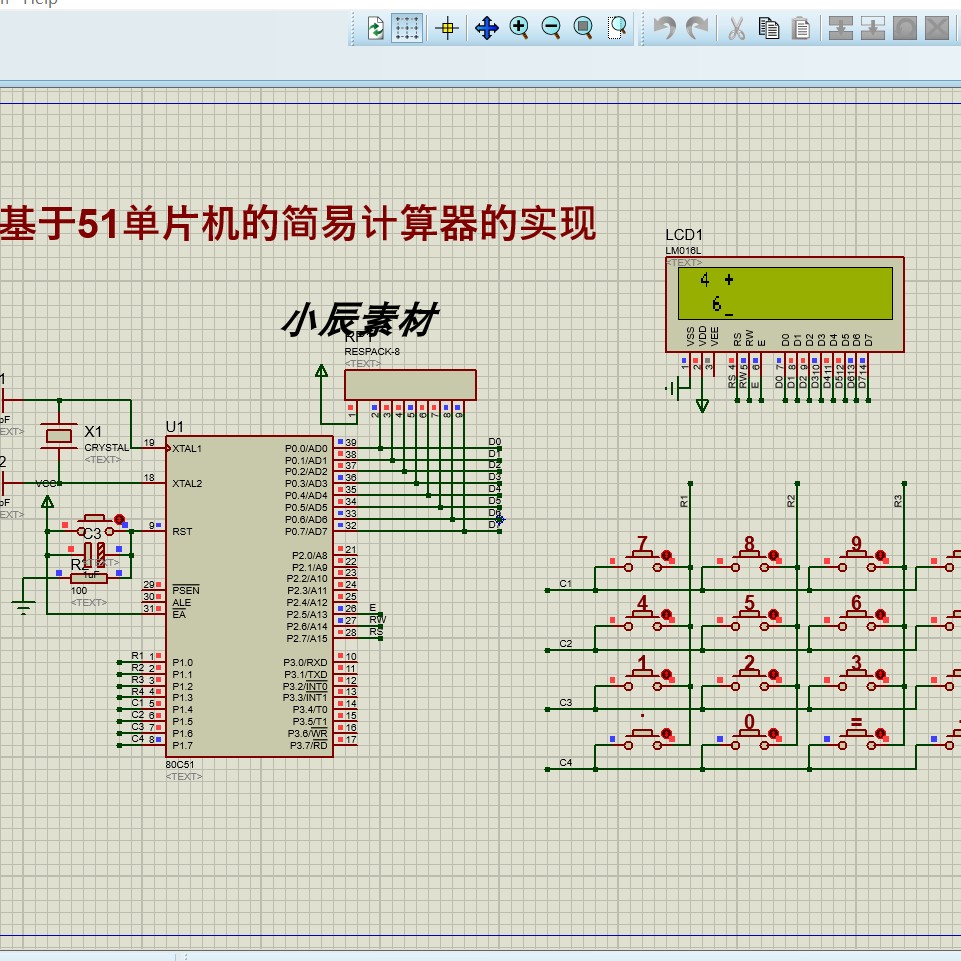Click the Zoom to view entire sheet icon
Viewport: 961px width, 961px height.
tap(583, 28)
